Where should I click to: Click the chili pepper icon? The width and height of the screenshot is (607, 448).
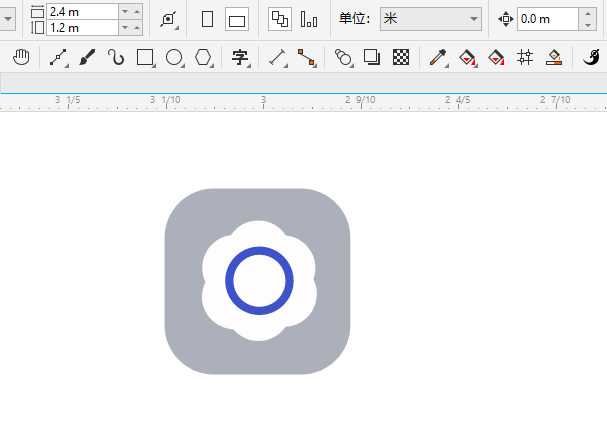pos(591,57)
